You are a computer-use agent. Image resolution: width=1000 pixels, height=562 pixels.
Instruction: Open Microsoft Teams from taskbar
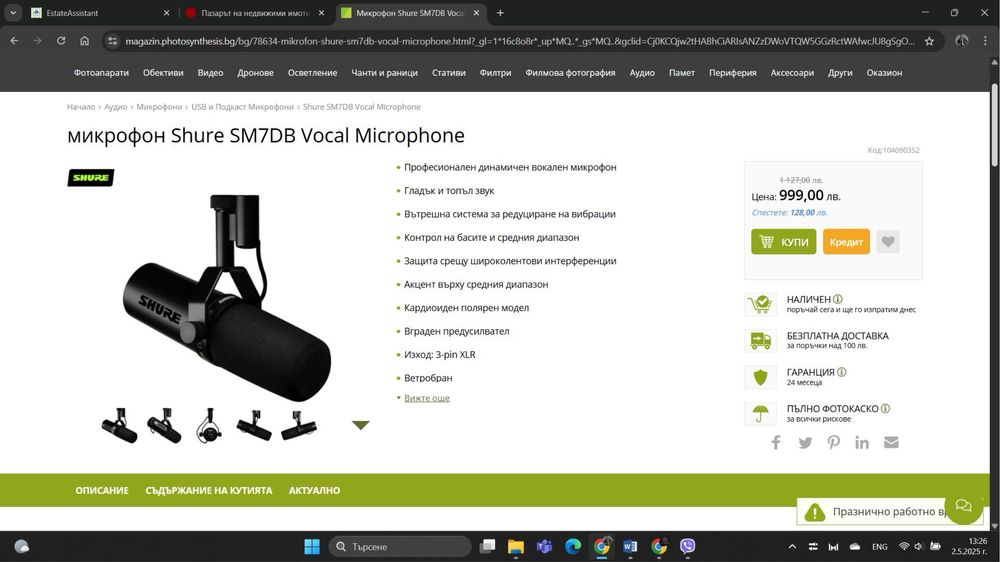click(x=544, y=546)
